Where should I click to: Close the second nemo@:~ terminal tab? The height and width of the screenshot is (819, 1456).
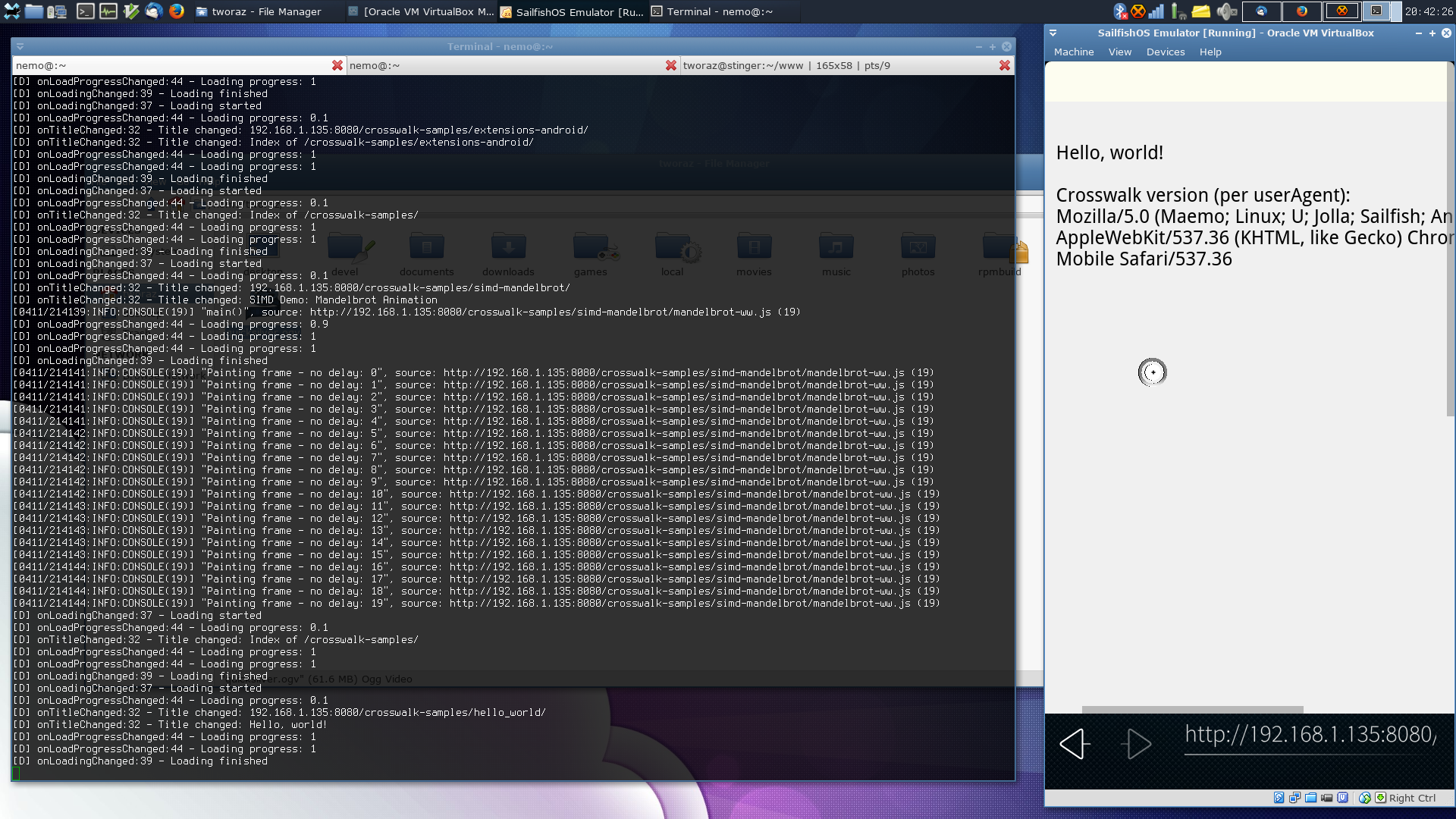point(671,66)
